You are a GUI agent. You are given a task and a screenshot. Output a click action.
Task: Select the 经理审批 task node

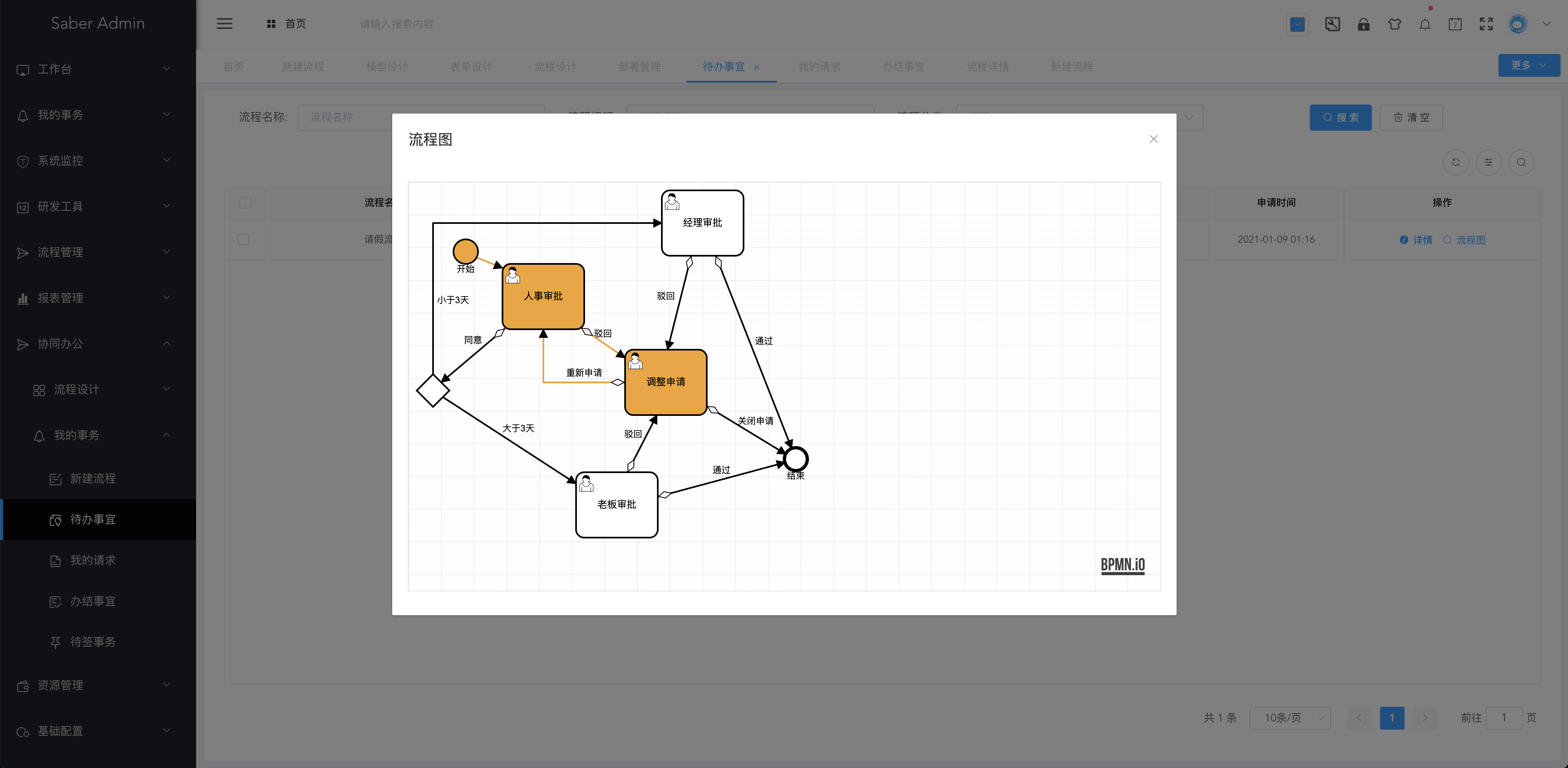[702, 223]
